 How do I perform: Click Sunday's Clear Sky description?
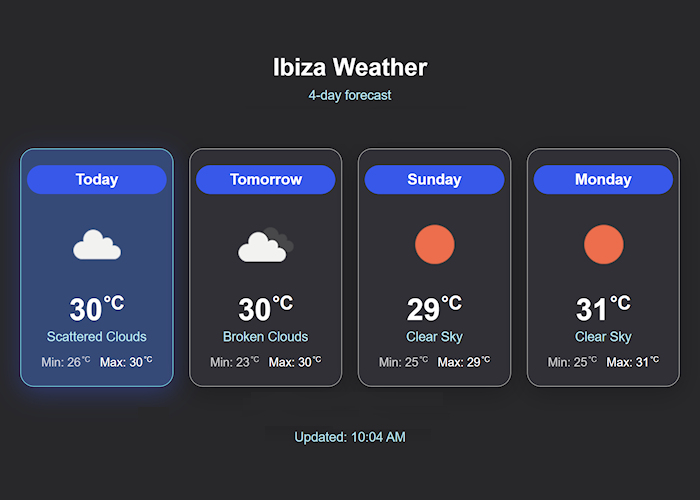coord(434,336)
